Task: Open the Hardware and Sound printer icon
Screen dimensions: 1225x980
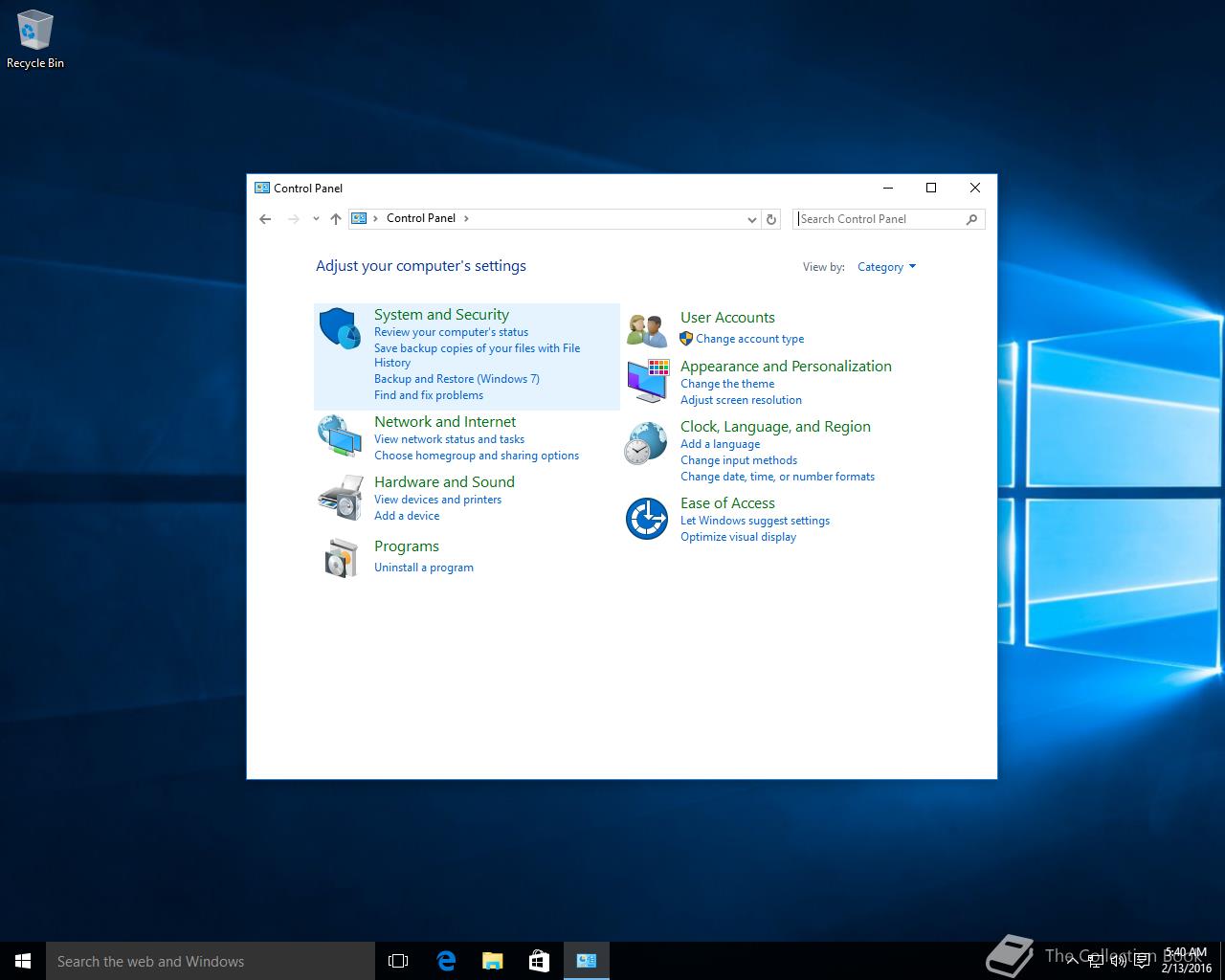Action: [340, 497]
